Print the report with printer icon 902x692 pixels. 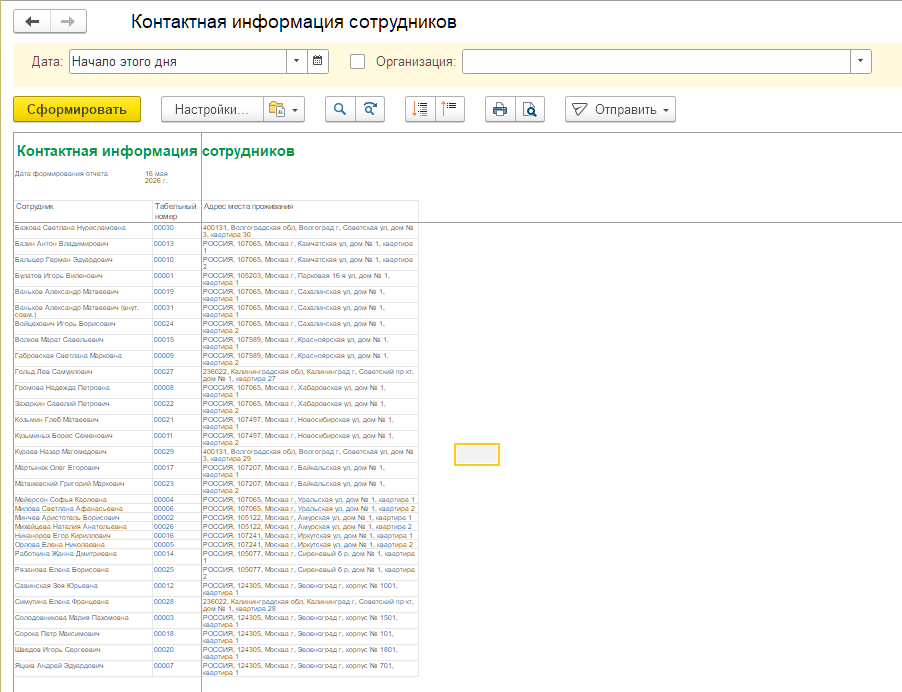[500, 109]
